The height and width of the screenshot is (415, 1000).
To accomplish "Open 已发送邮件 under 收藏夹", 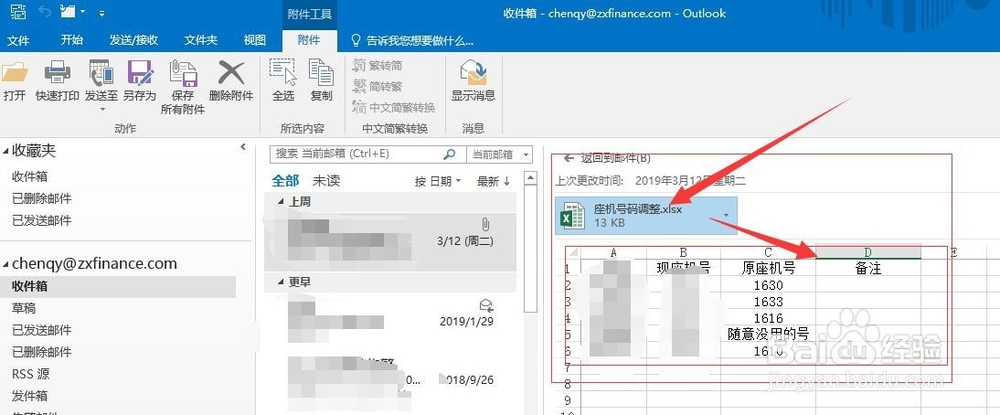I will coord(42,221).
